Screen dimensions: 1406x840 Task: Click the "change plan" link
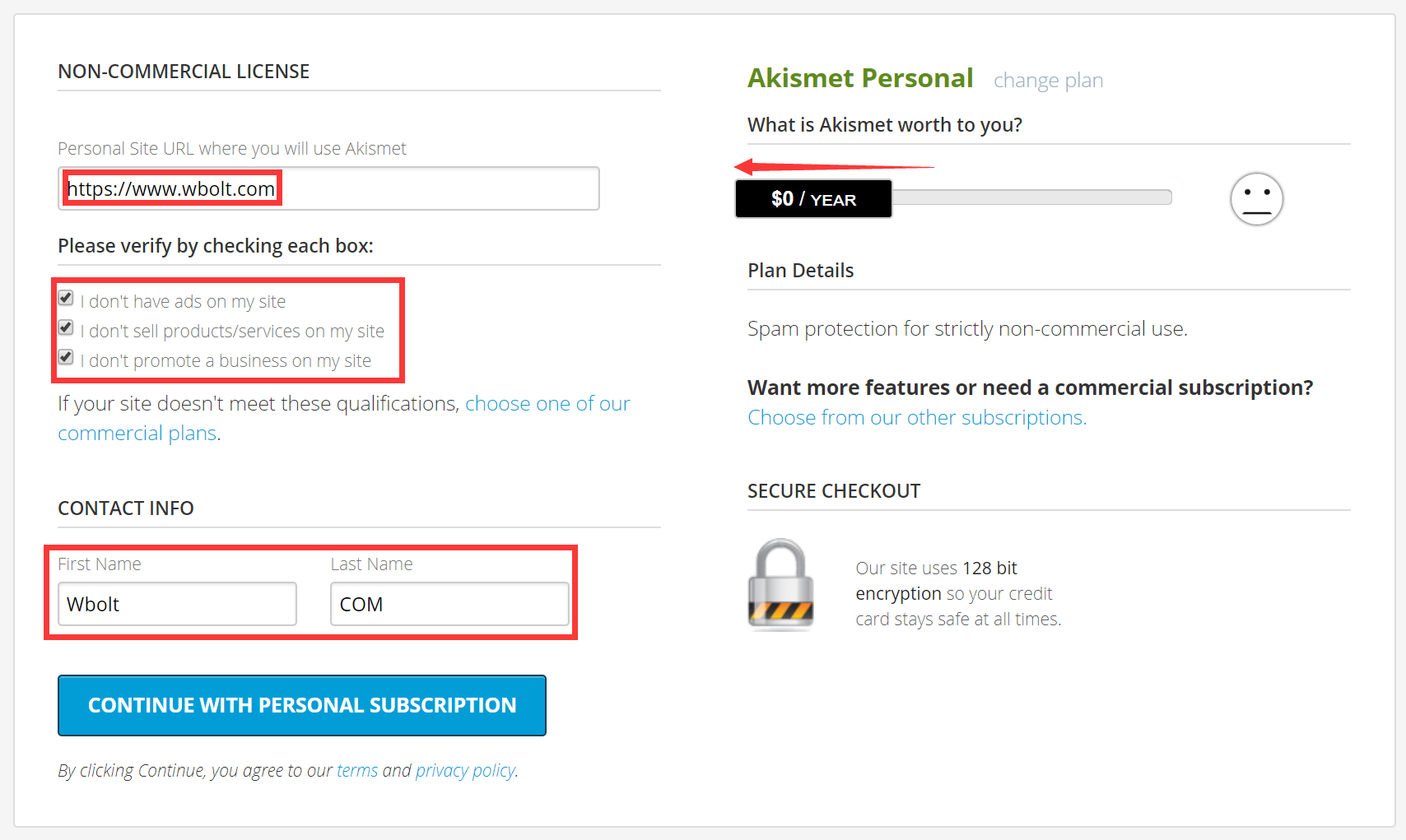(x=1048, y=81)
